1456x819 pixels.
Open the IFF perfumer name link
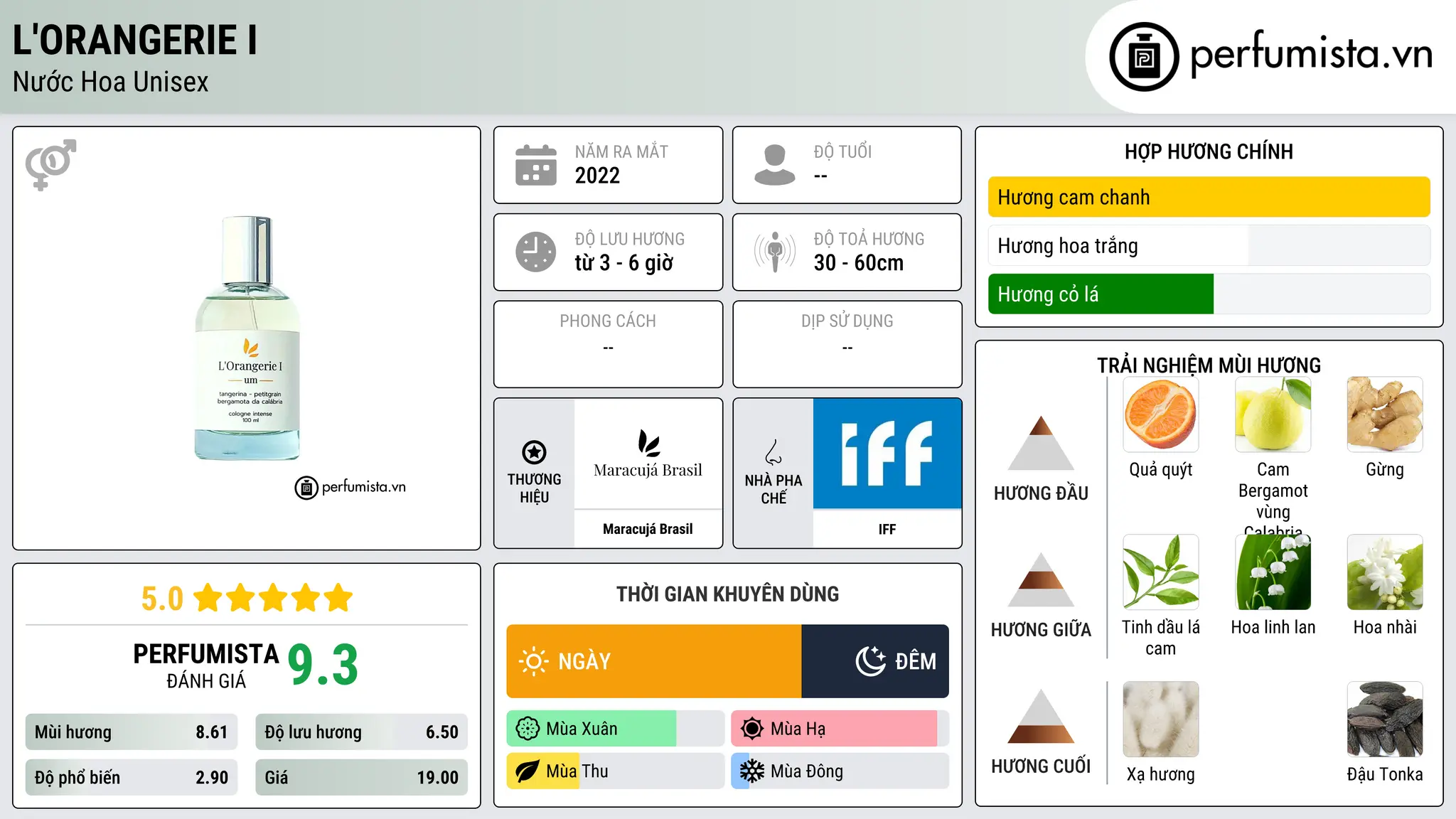[x=887, y=529]
